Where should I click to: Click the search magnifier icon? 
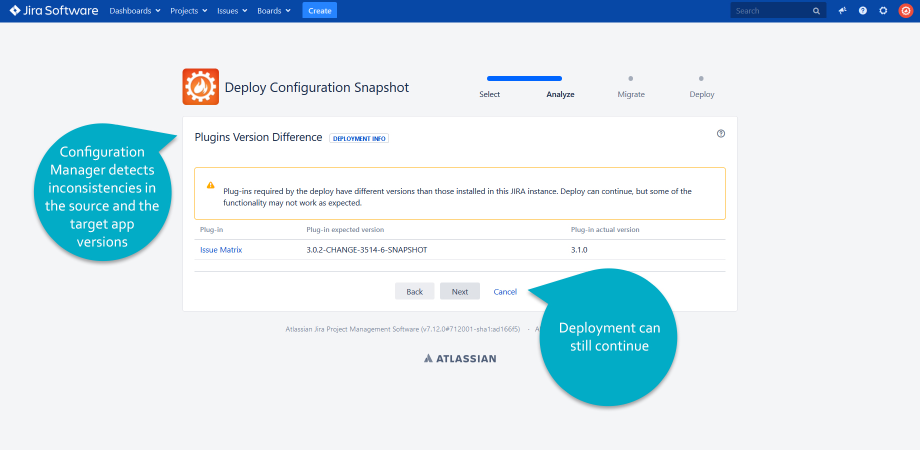[816, 11]
